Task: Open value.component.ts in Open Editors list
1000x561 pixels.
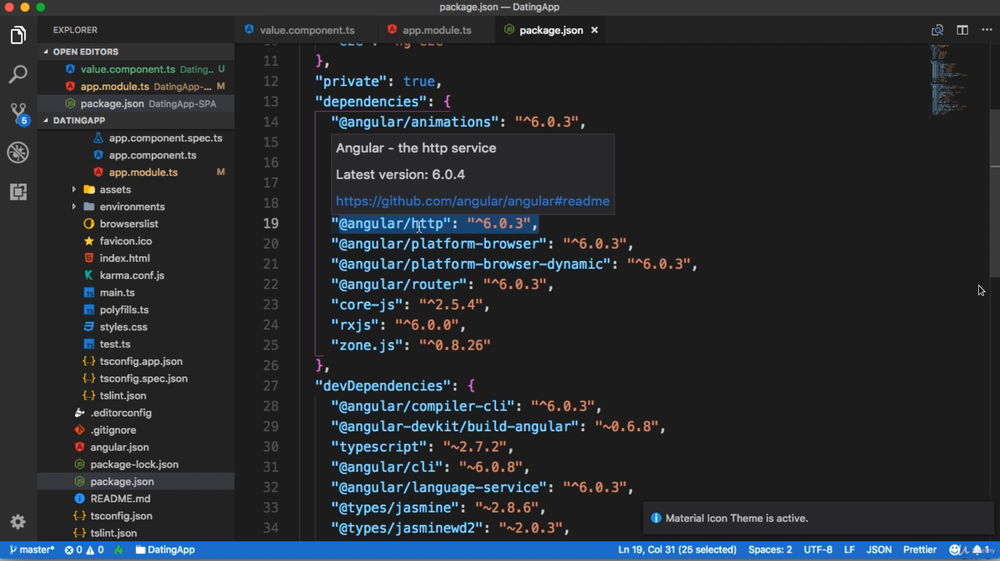Action: tap(136, 69)
